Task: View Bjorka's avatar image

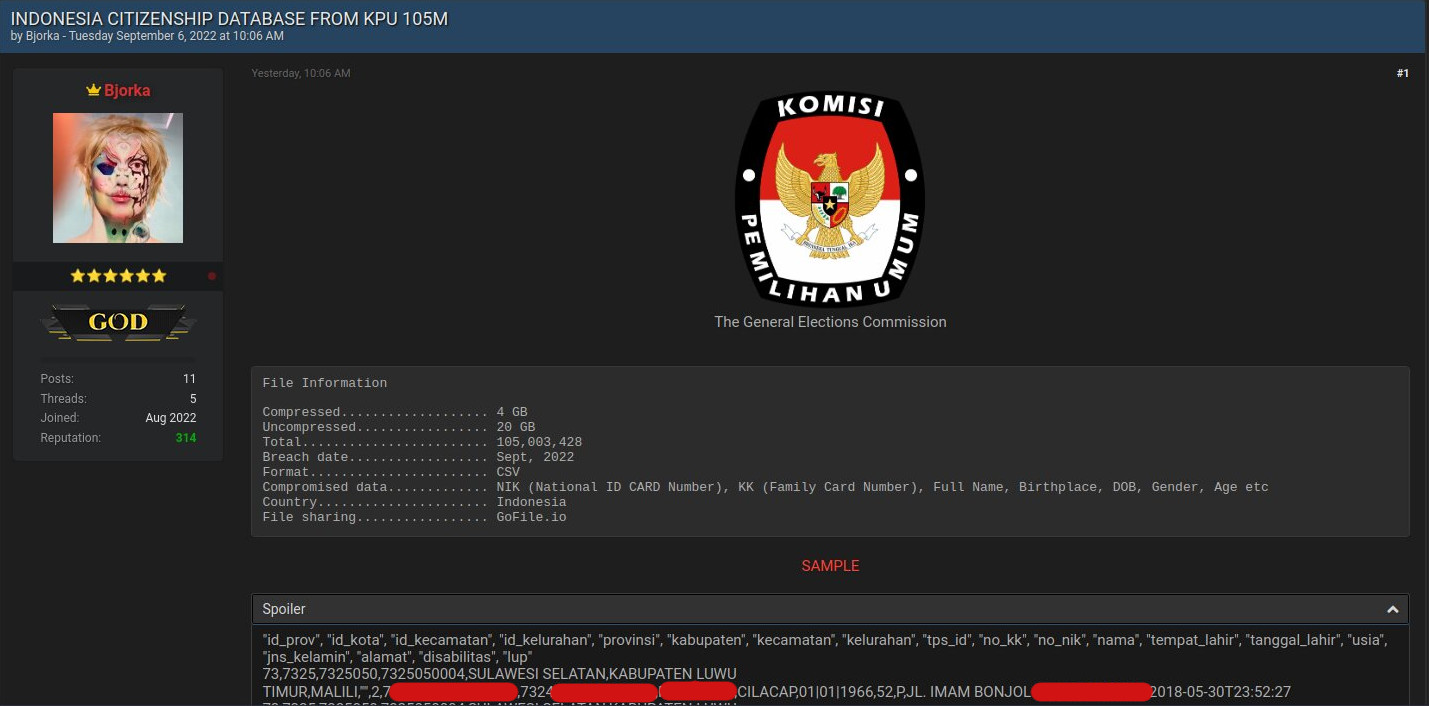Action: [x=118, y=178]
